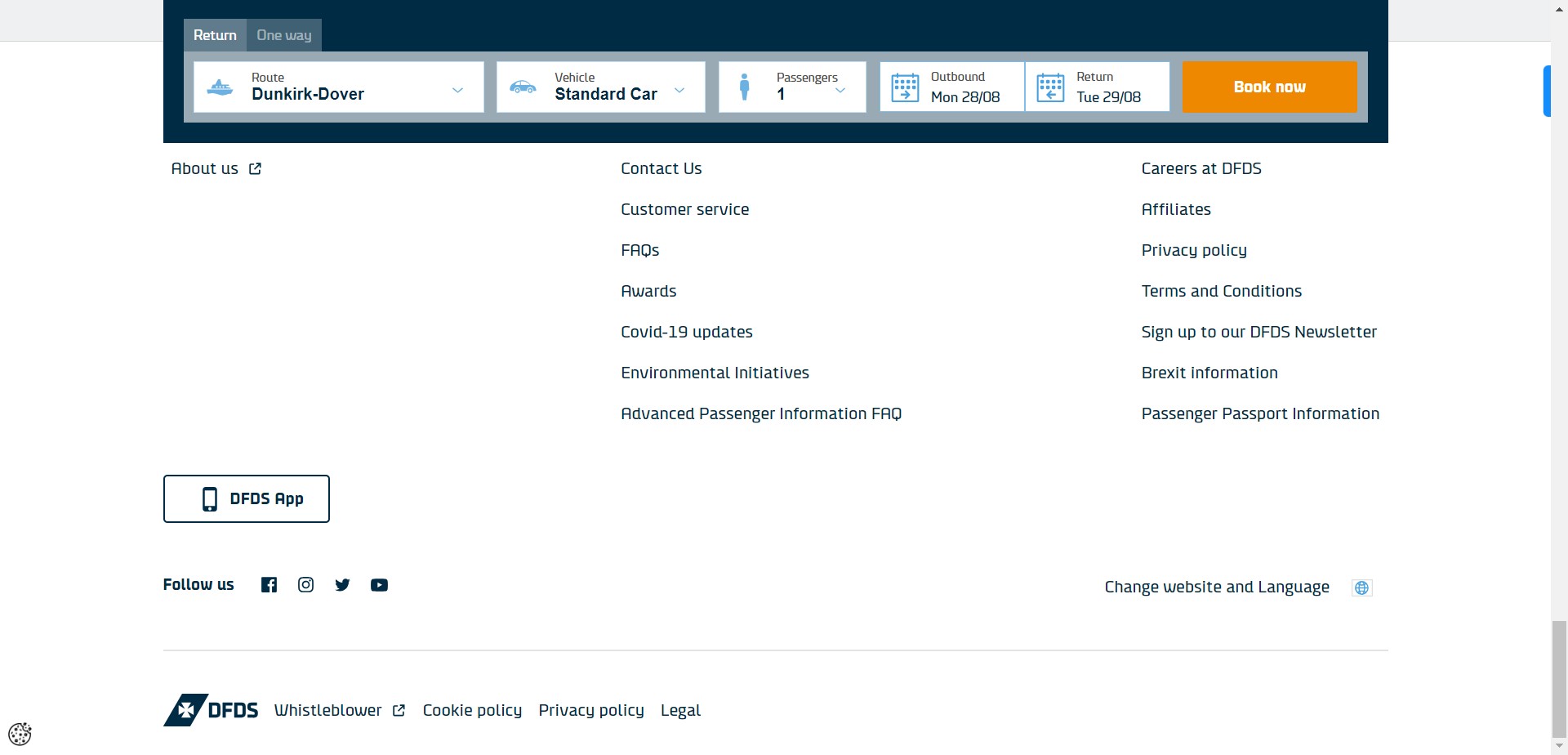1568x755 pixels.
Task: Click the Return date calendar icon
Action: 1050,87
